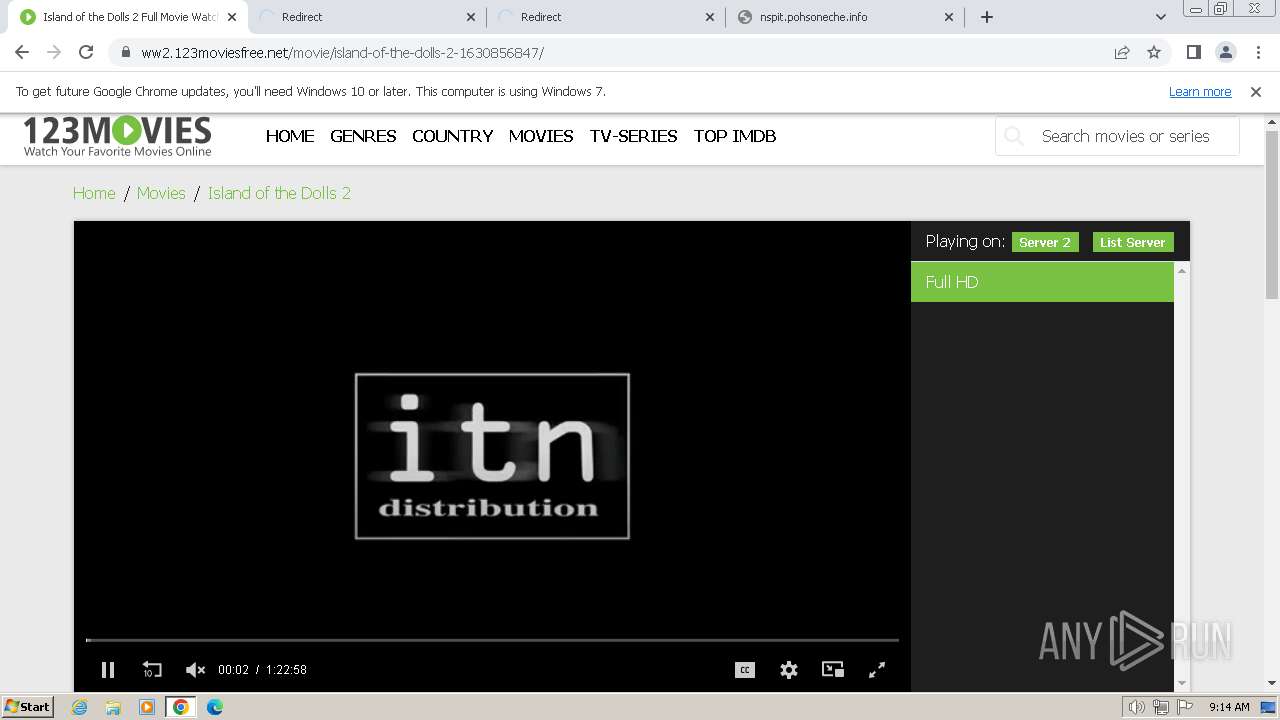Open system tray volume icon
Viewport: 1280px width, 720px height.
point(1137,707)
